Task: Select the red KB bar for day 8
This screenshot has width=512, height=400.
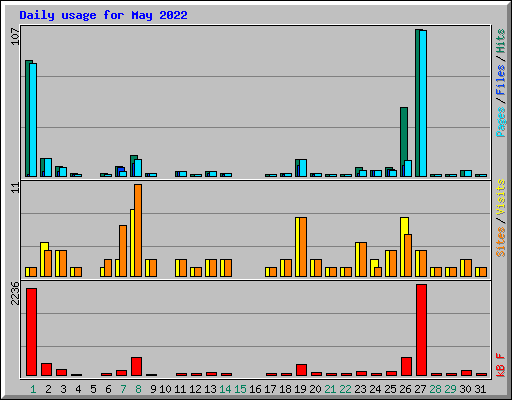Action: pyautogui.click(x=136, y=367)
